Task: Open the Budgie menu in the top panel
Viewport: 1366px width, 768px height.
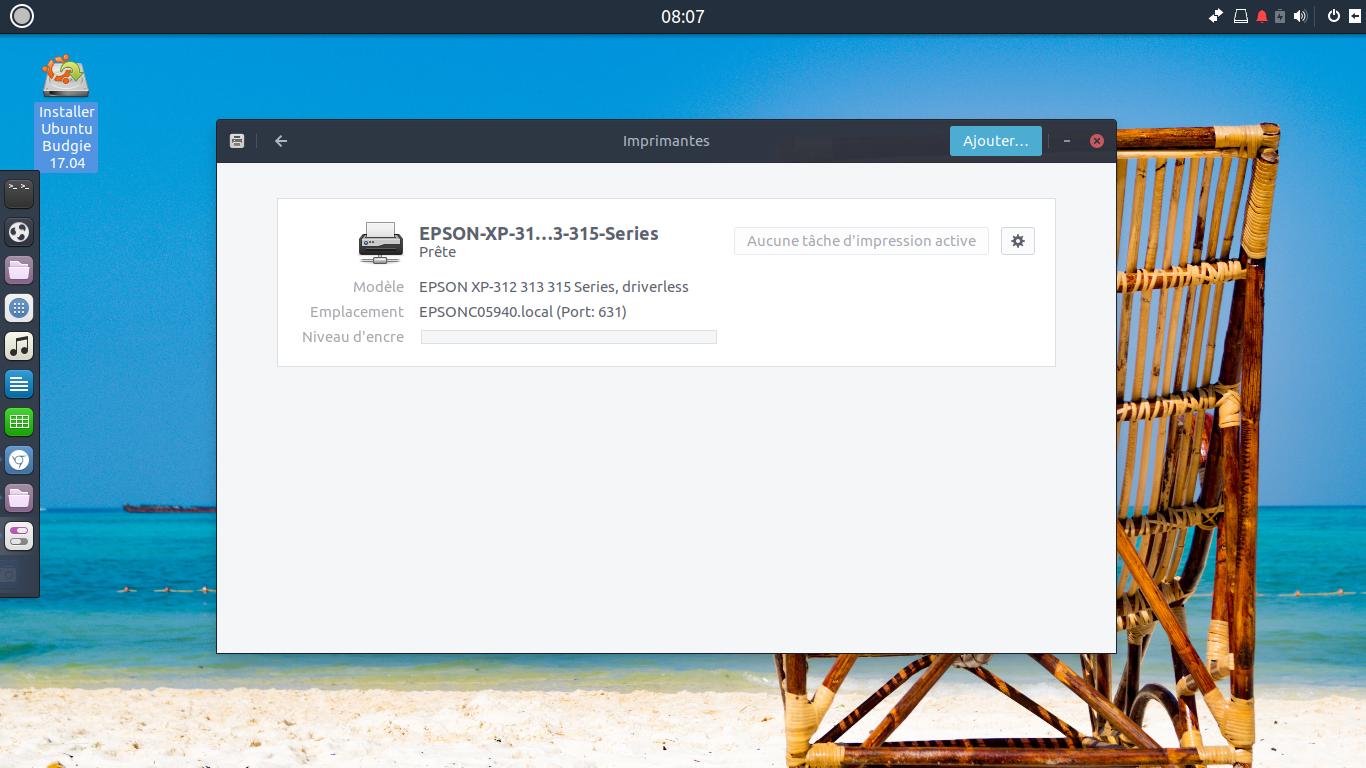Action: tap(21, 16)
